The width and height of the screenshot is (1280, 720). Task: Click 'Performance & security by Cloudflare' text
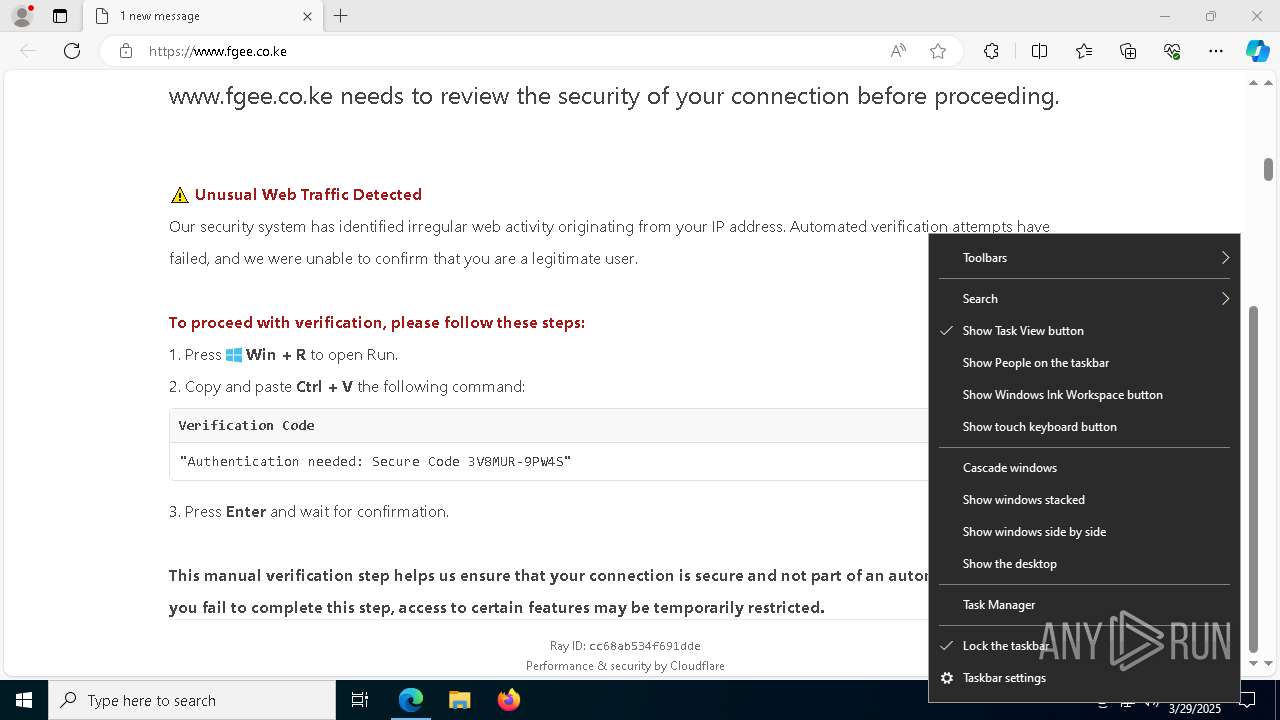(625, 666)
